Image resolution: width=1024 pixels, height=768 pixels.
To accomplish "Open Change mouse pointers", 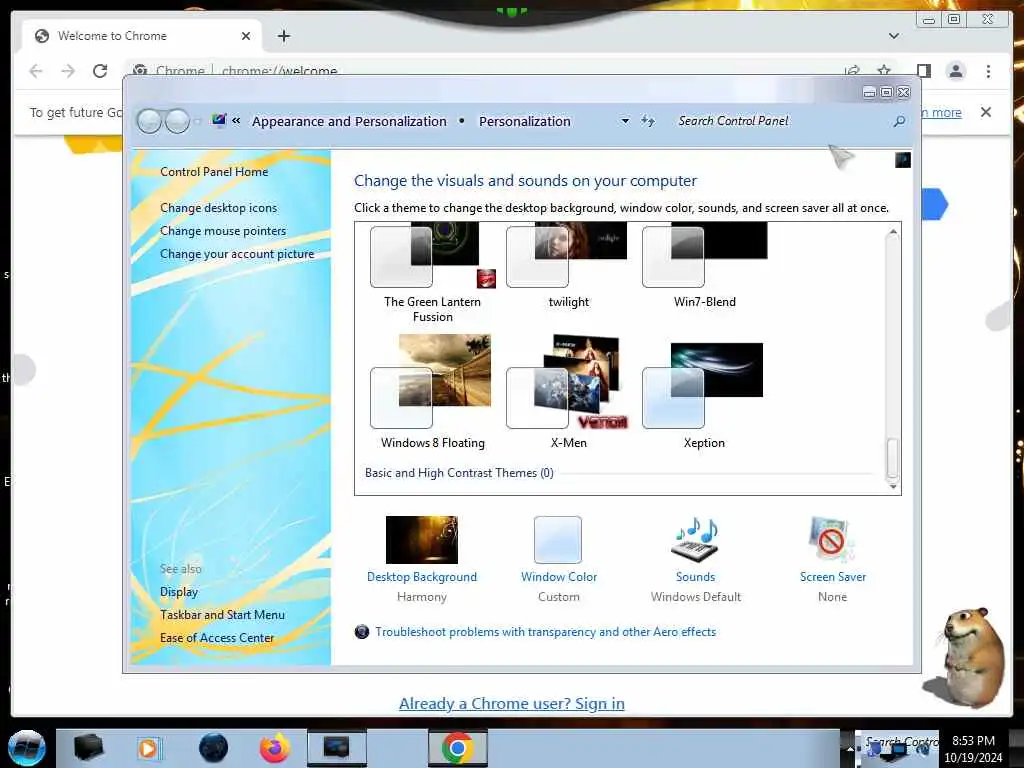I will (223, 231).
